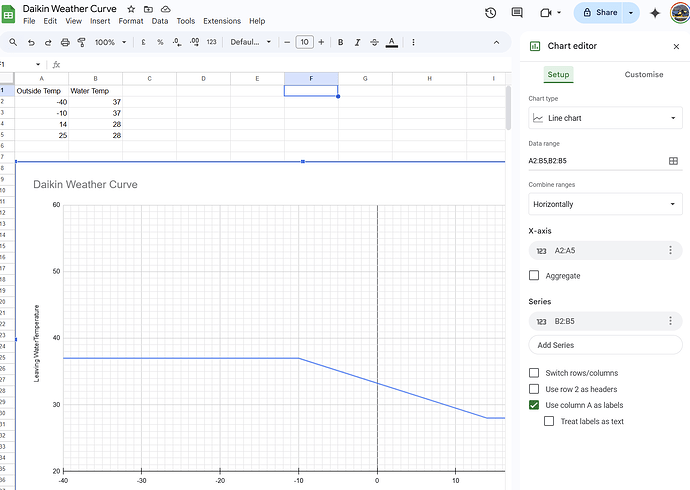Viewport: 690px width, 490px height.
Task: Select the paint format tool
Action: point(82,42)
